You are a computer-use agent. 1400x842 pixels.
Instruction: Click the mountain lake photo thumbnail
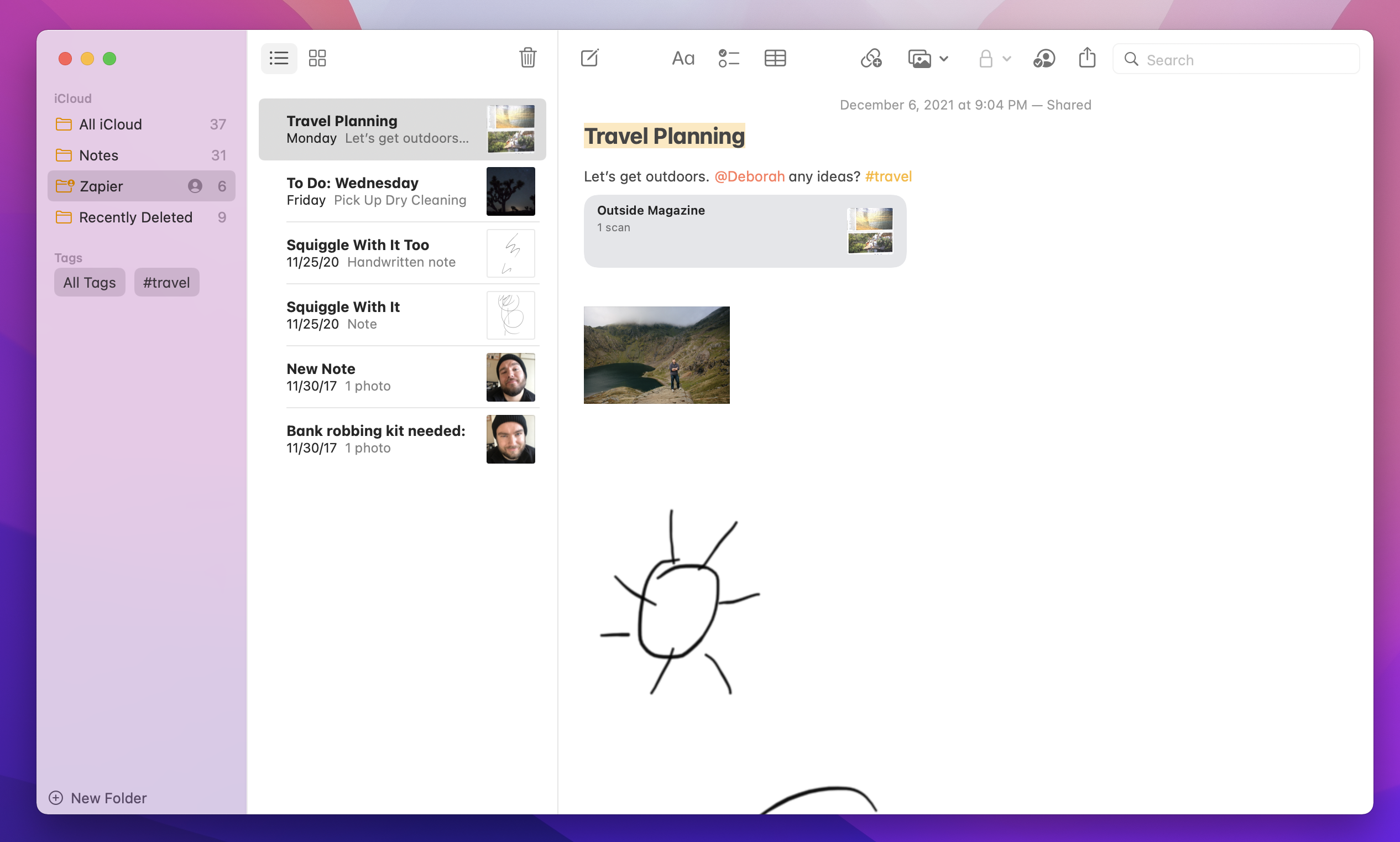pyautogui.click(x=657, y=353)
